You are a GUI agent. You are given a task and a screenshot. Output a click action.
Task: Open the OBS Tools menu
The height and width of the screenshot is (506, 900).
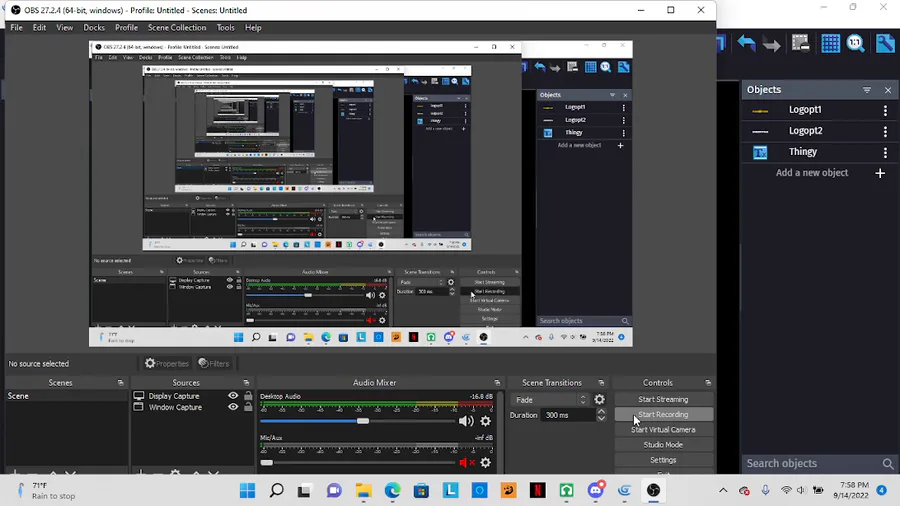pyautogui.click(x=226, y=28)
